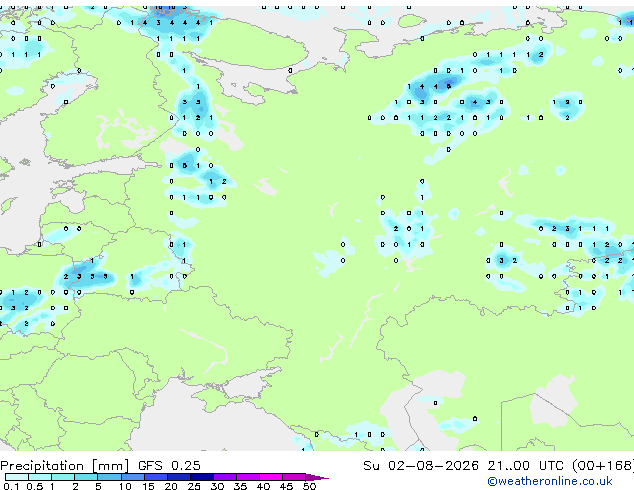Click the "20" legend scale label
Image resolution: width=634 pixels, height=490 pixels.
coord(171,486)
